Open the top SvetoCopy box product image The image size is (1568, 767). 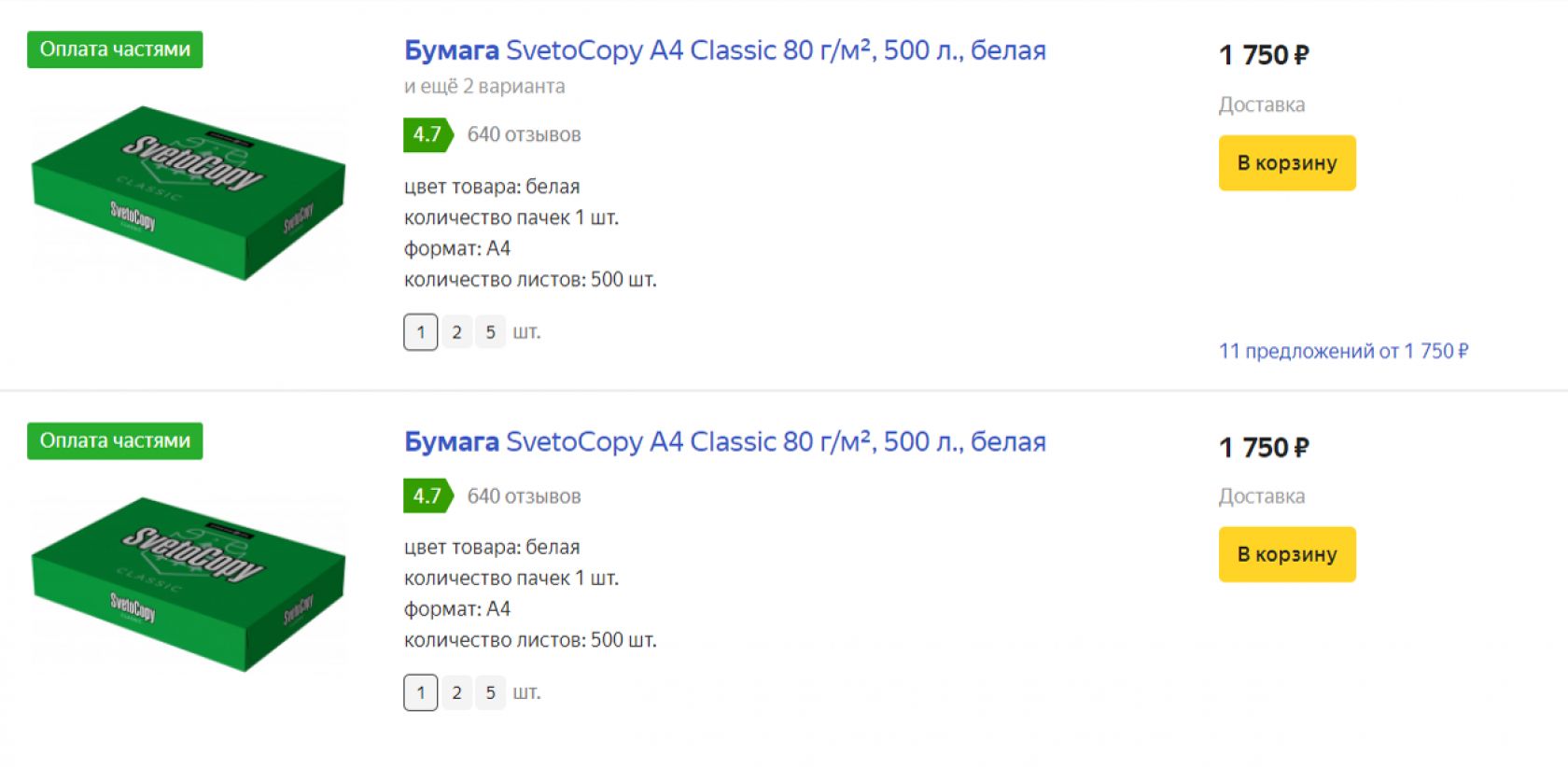(x=189, y=192)
